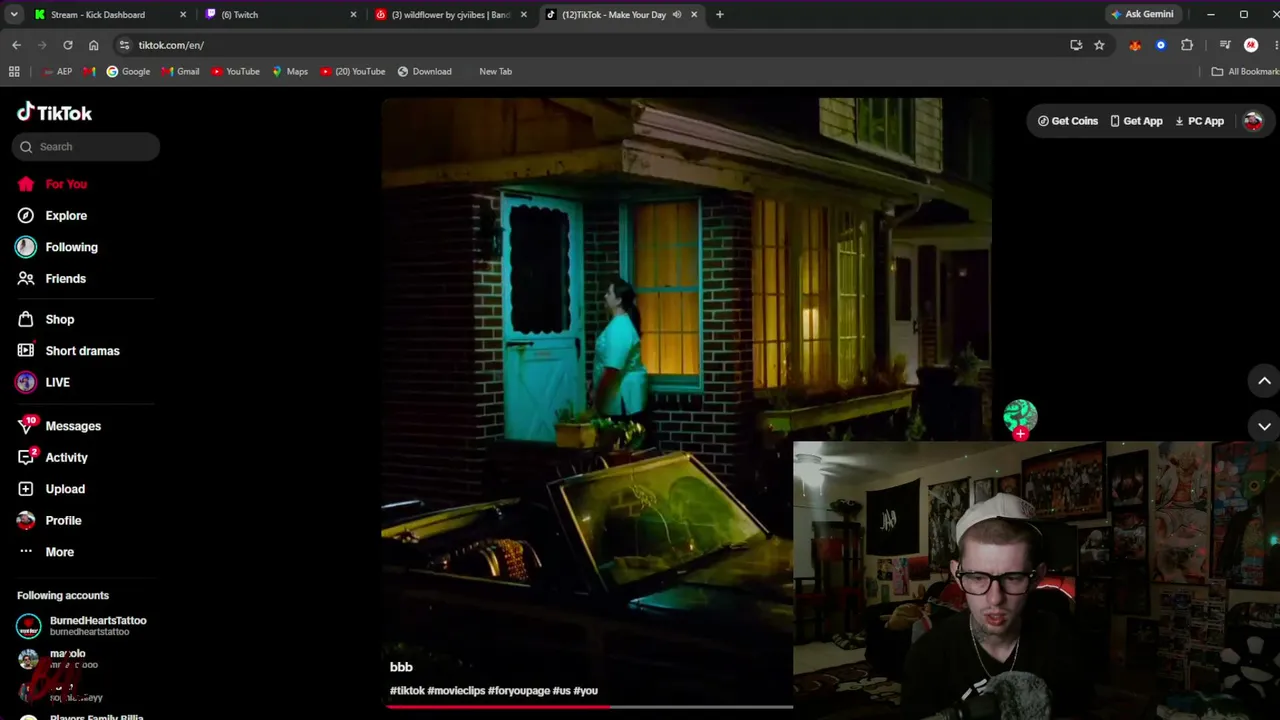Go back in browser history
The width and height of the screenshot is (1280, 720).
pos(16,45)
